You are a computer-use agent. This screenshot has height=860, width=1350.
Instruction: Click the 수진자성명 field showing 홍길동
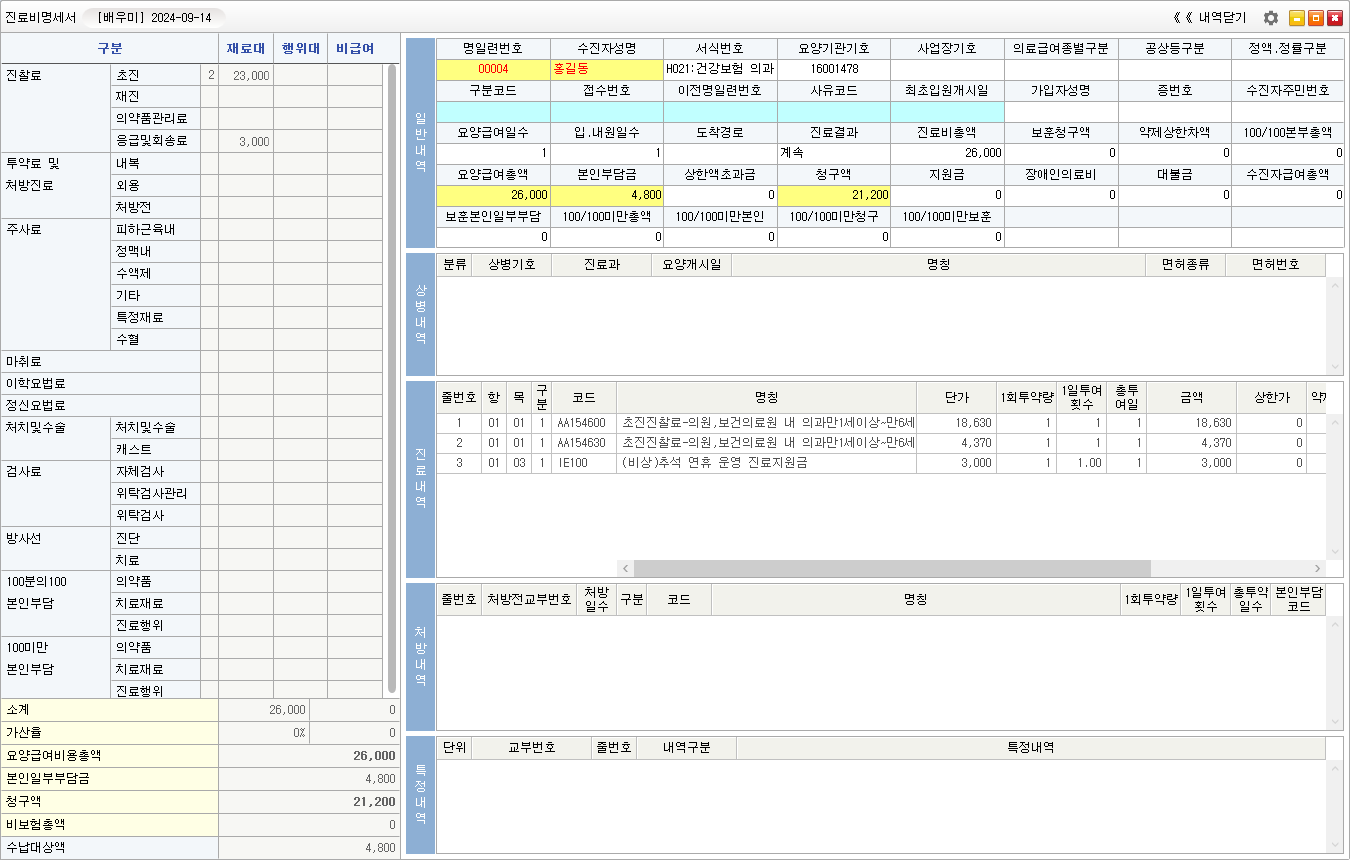pyautogui.click(x=606, y=69)
